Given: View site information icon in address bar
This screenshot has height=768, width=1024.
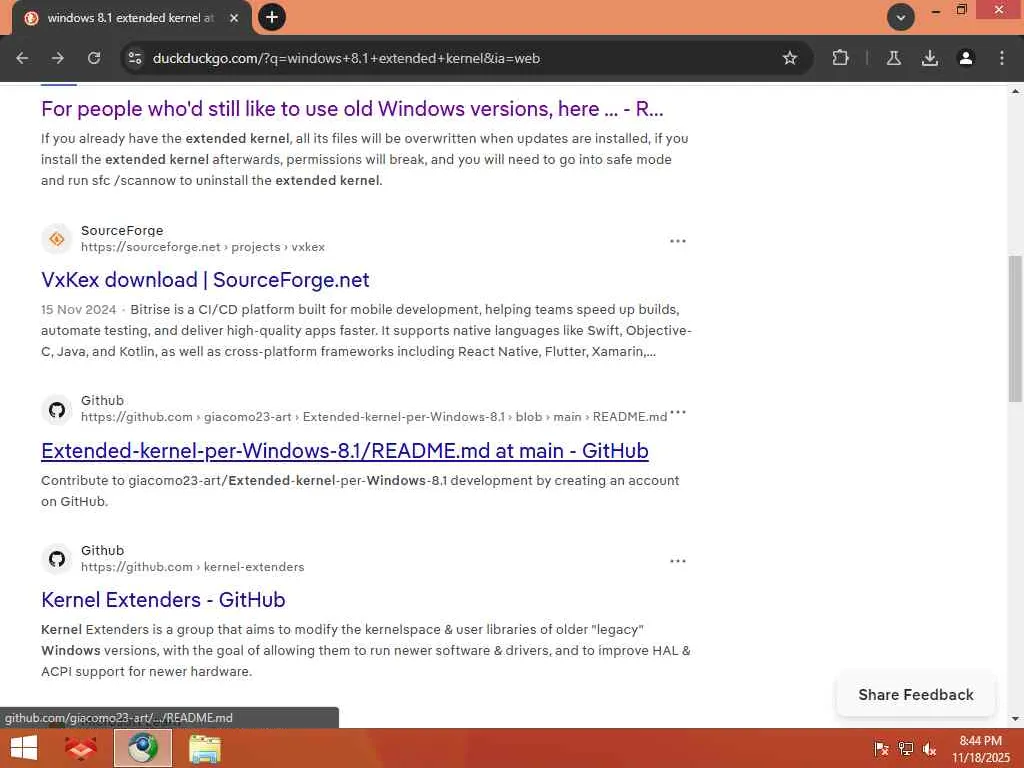Looking at the screenshot, I should [x=135, y=58].
